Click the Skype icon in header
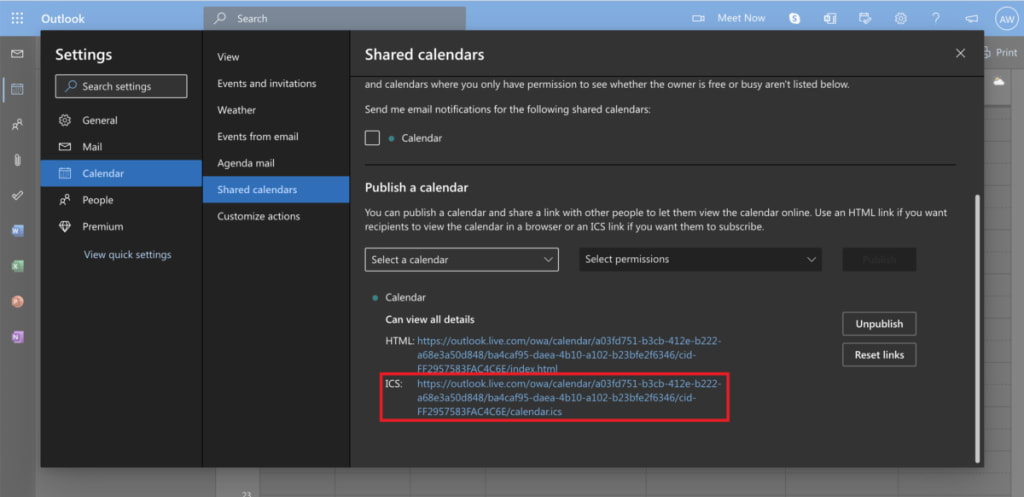 coord(794,18)
